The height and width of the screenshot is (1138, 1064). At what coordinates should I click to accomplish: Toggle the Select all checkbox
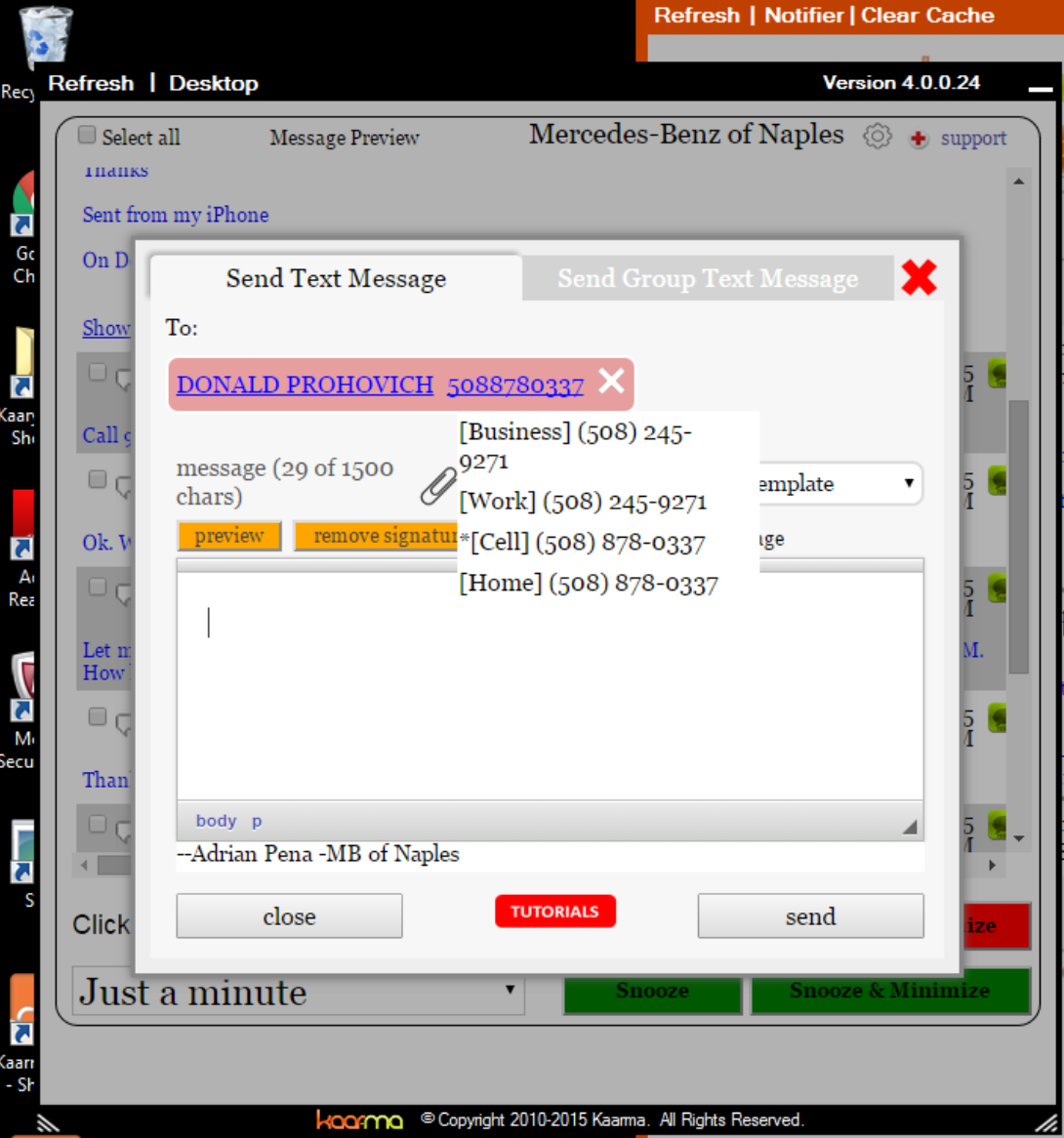tap(87, 135)
